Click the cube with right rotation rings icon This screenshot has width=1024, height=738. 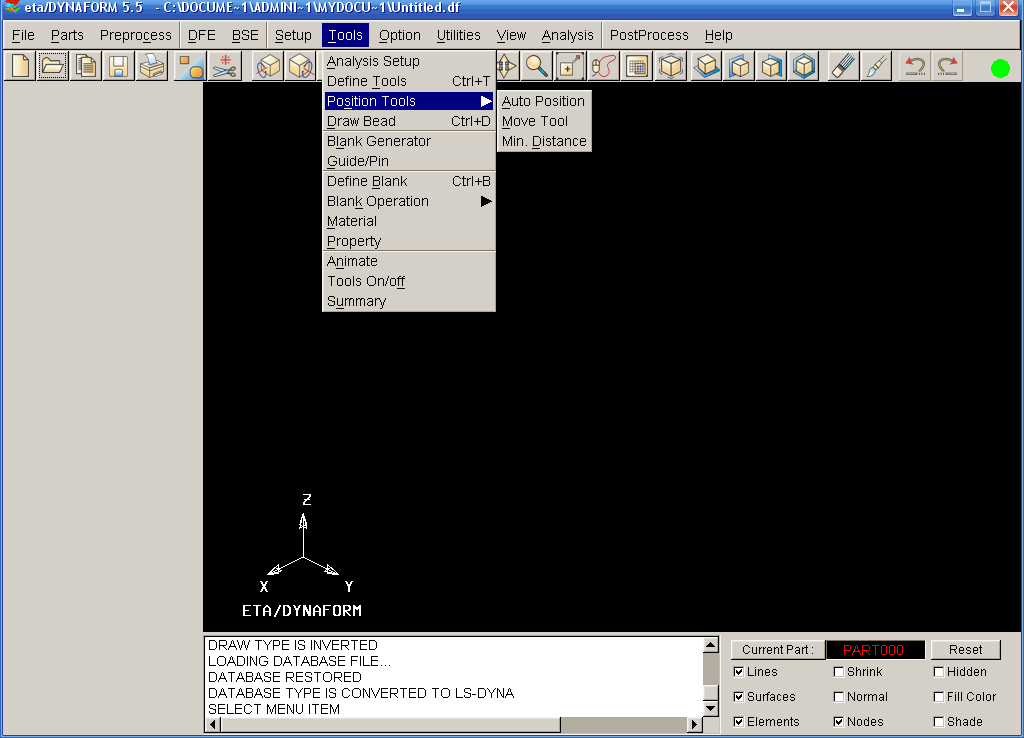pyautogui.click(x=300, y=67)
